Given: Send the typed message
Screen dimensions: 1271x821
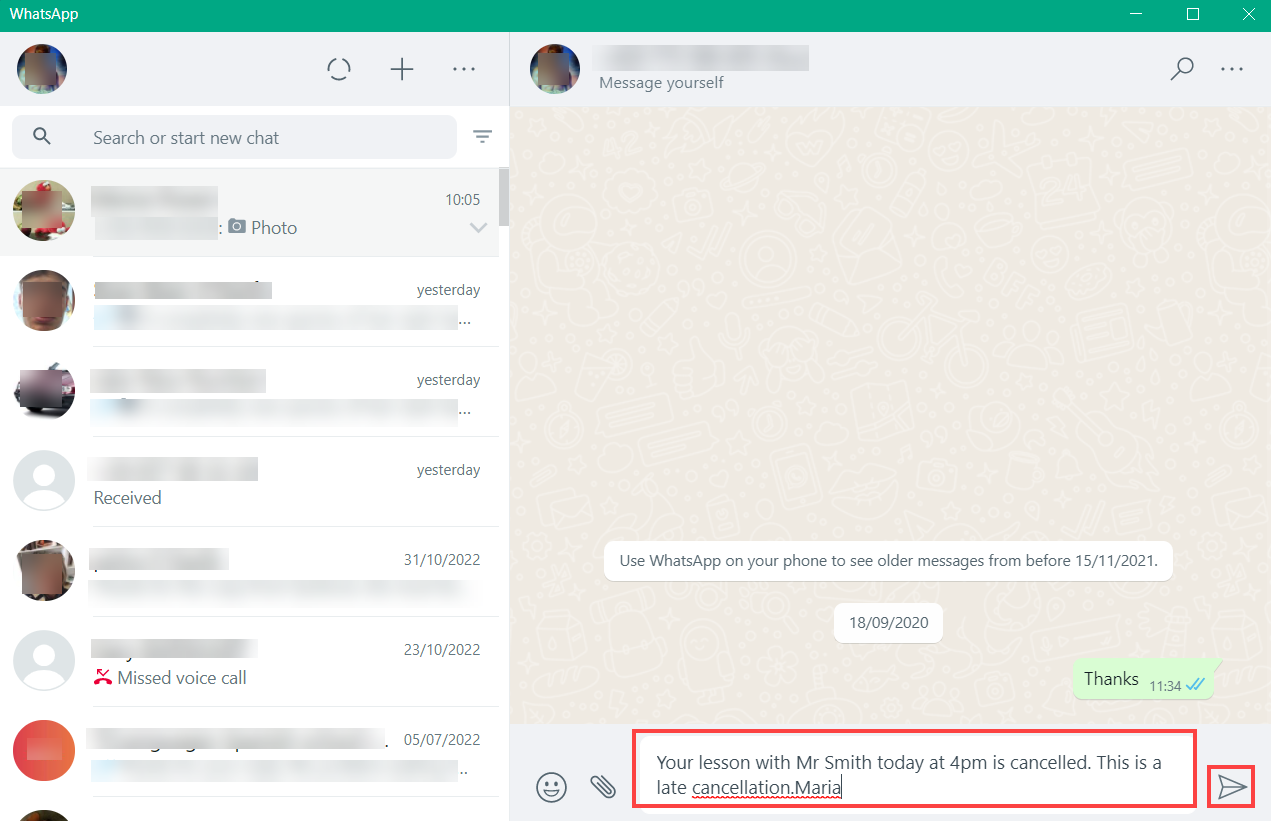Looking at the screenshot, I should coord(1232,787).
